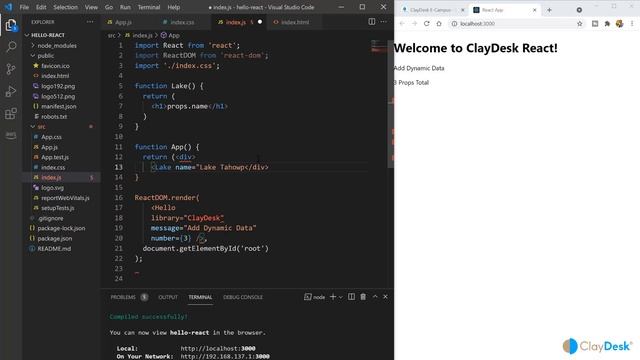This screenshot has width=640, height=360.
Task: Open the terminal launch profile dropdown
Action: point(340,297)
